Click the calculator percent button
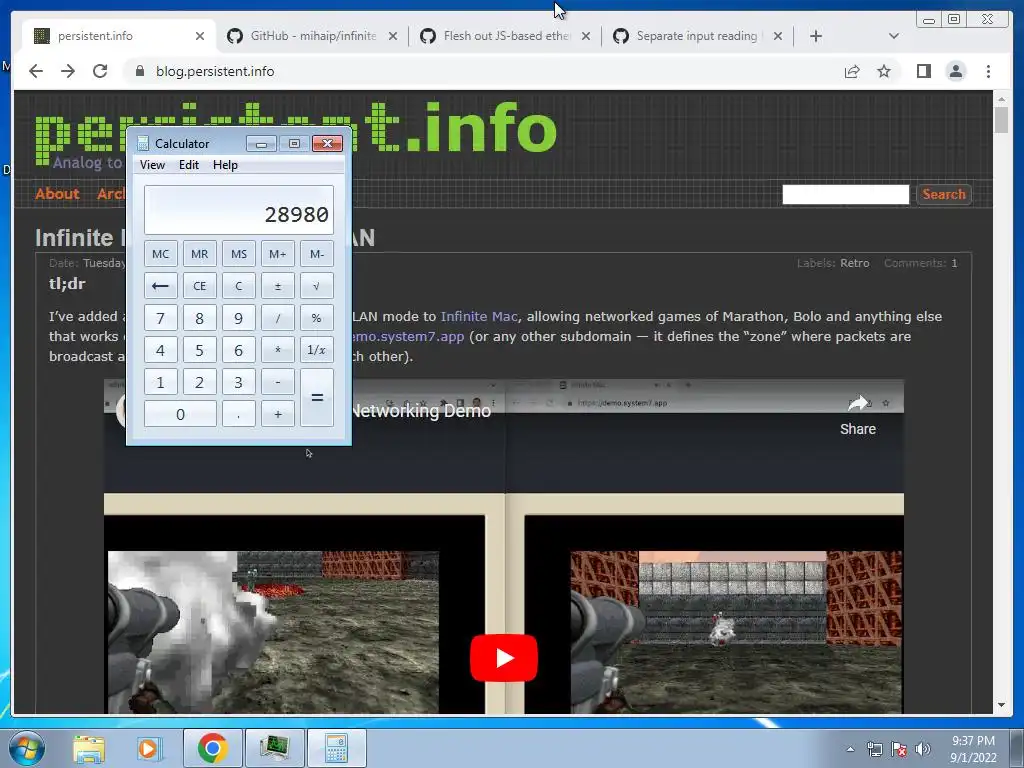The width and height of the screenshot is (1024, 768). coord(317,318)
